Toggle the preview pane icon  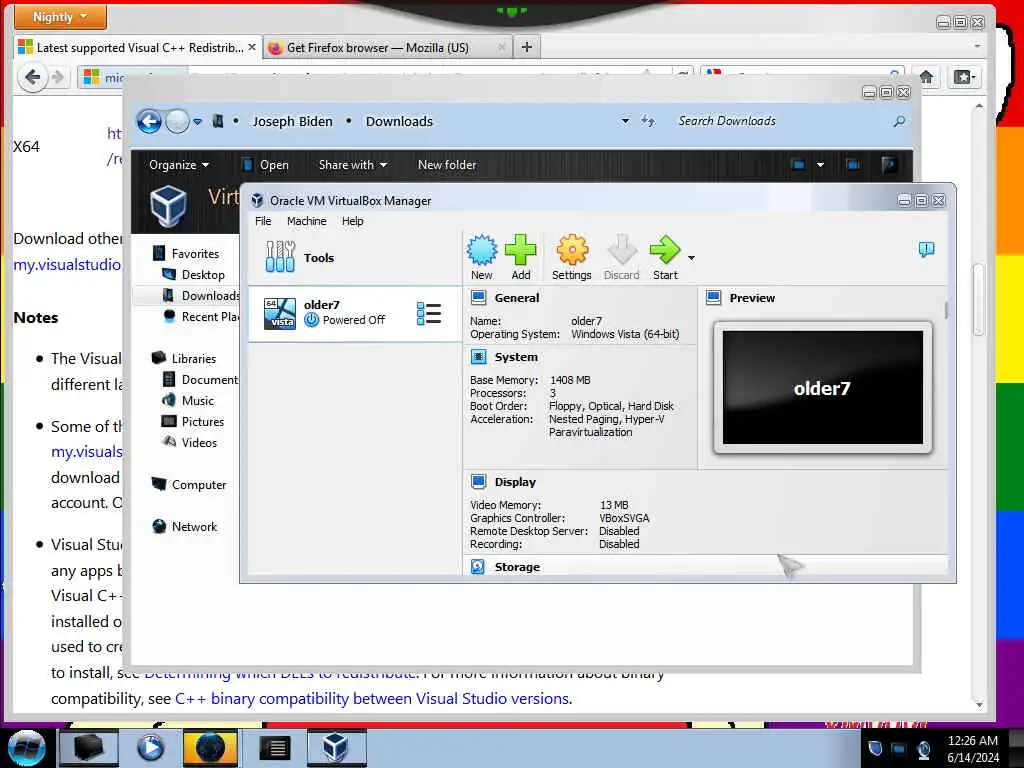click(853, 165)
